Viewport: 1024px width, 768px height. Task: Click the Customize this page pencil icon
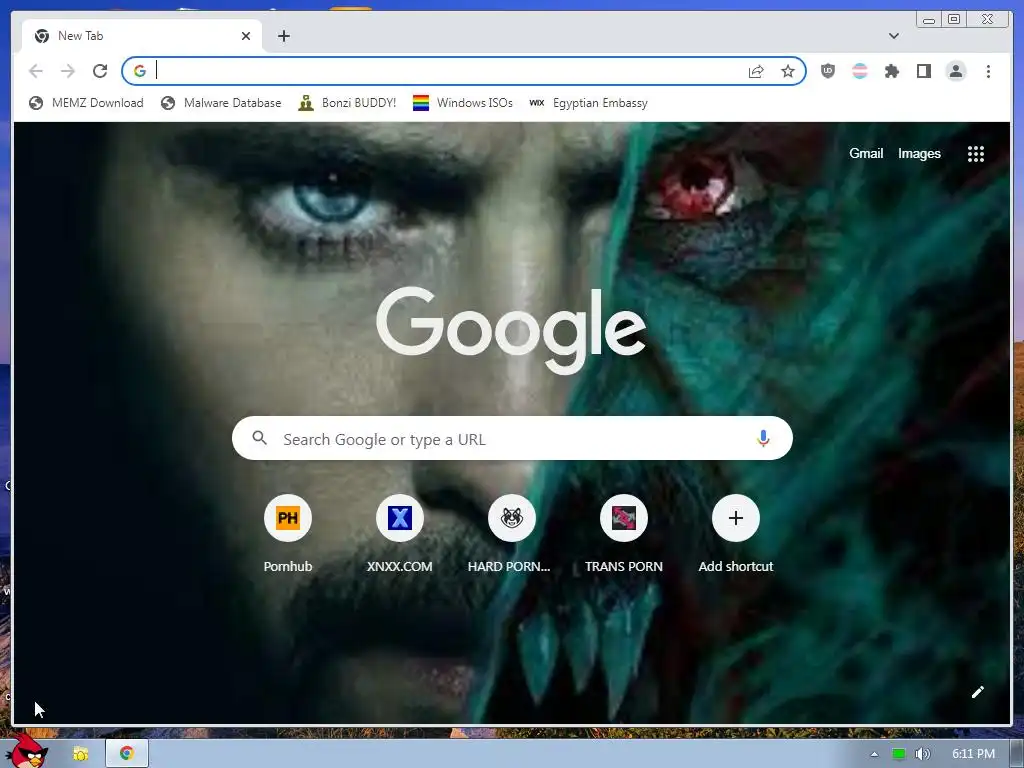pyautogui.click(x=978, y=692)
